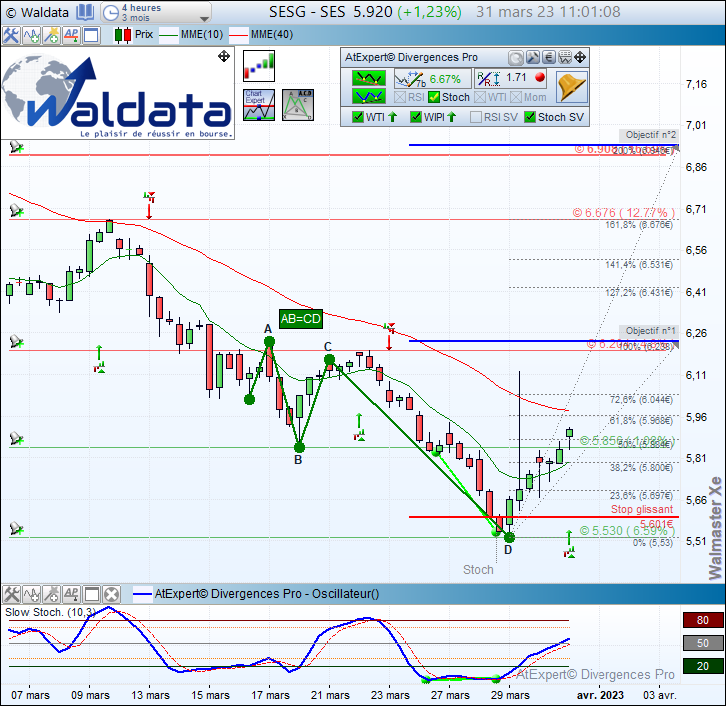Add an indicator with the curve-plus icon in top toolbar
Screen dimensions: 726x706
pos(31,35)
